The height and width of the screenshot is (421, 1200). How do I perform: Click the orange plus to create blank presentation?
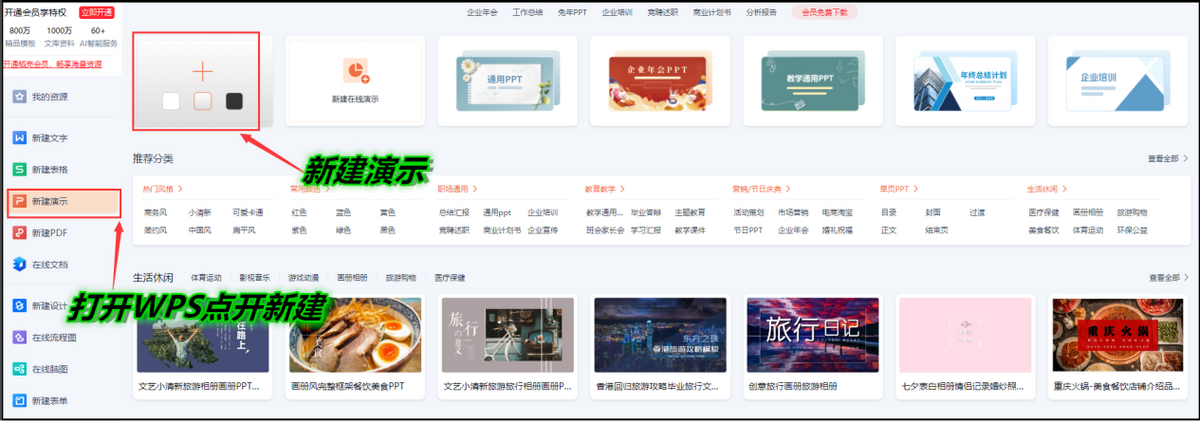(x=203, y=71)
